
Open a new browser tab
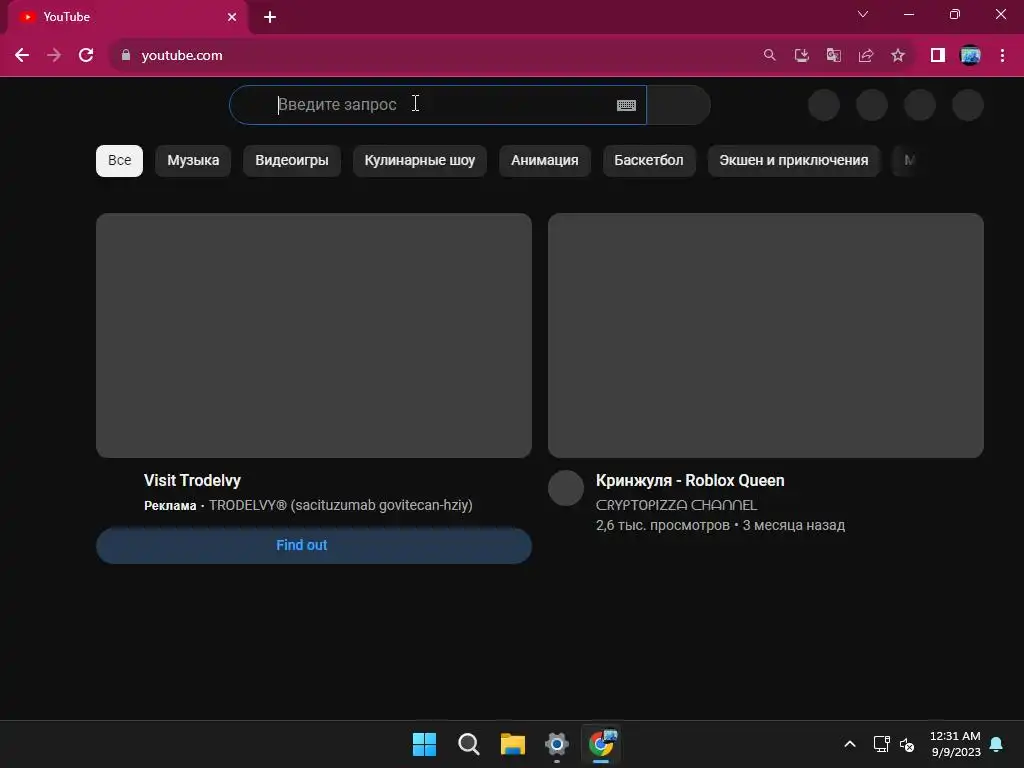[x=270, y=17]
